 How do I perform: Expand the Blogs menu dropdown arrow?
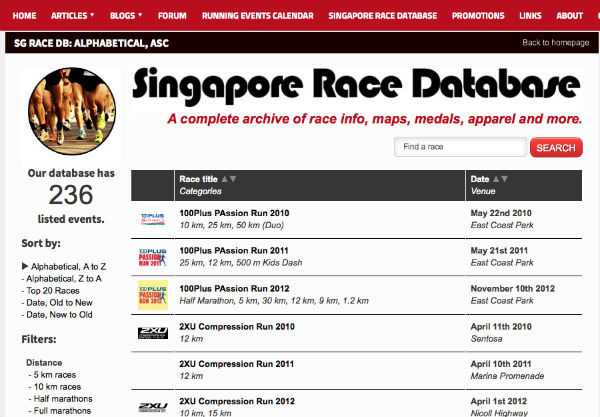pos(140,15)
